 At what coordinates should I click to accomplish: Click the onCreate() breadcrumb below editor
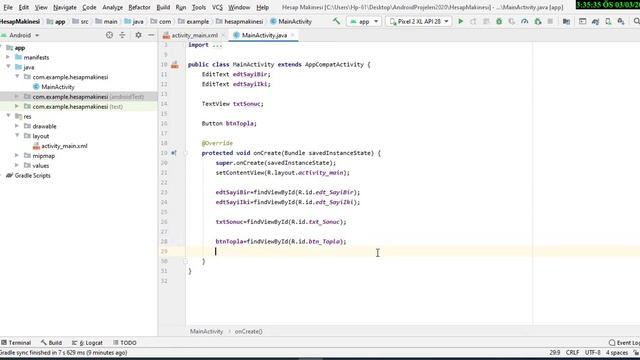pos(249,331)
